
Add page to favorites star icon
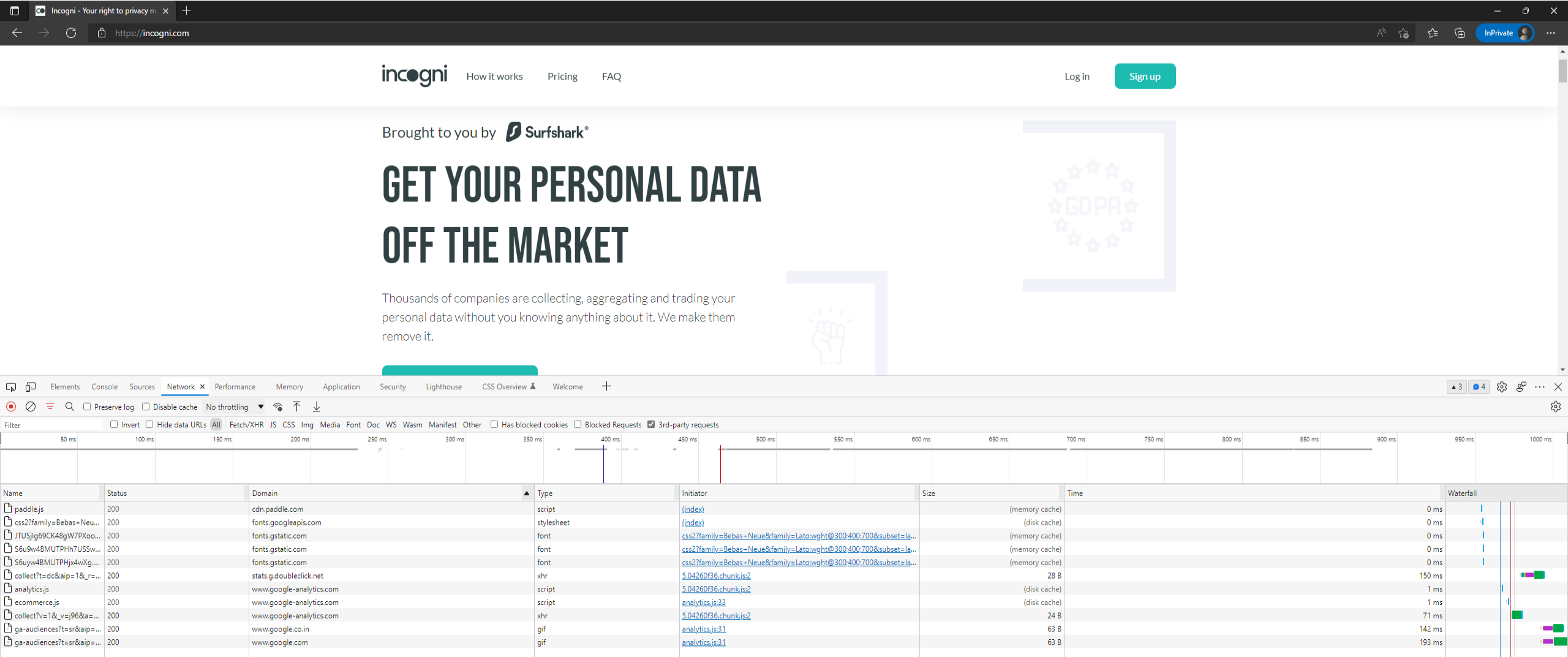(1404, 33)
